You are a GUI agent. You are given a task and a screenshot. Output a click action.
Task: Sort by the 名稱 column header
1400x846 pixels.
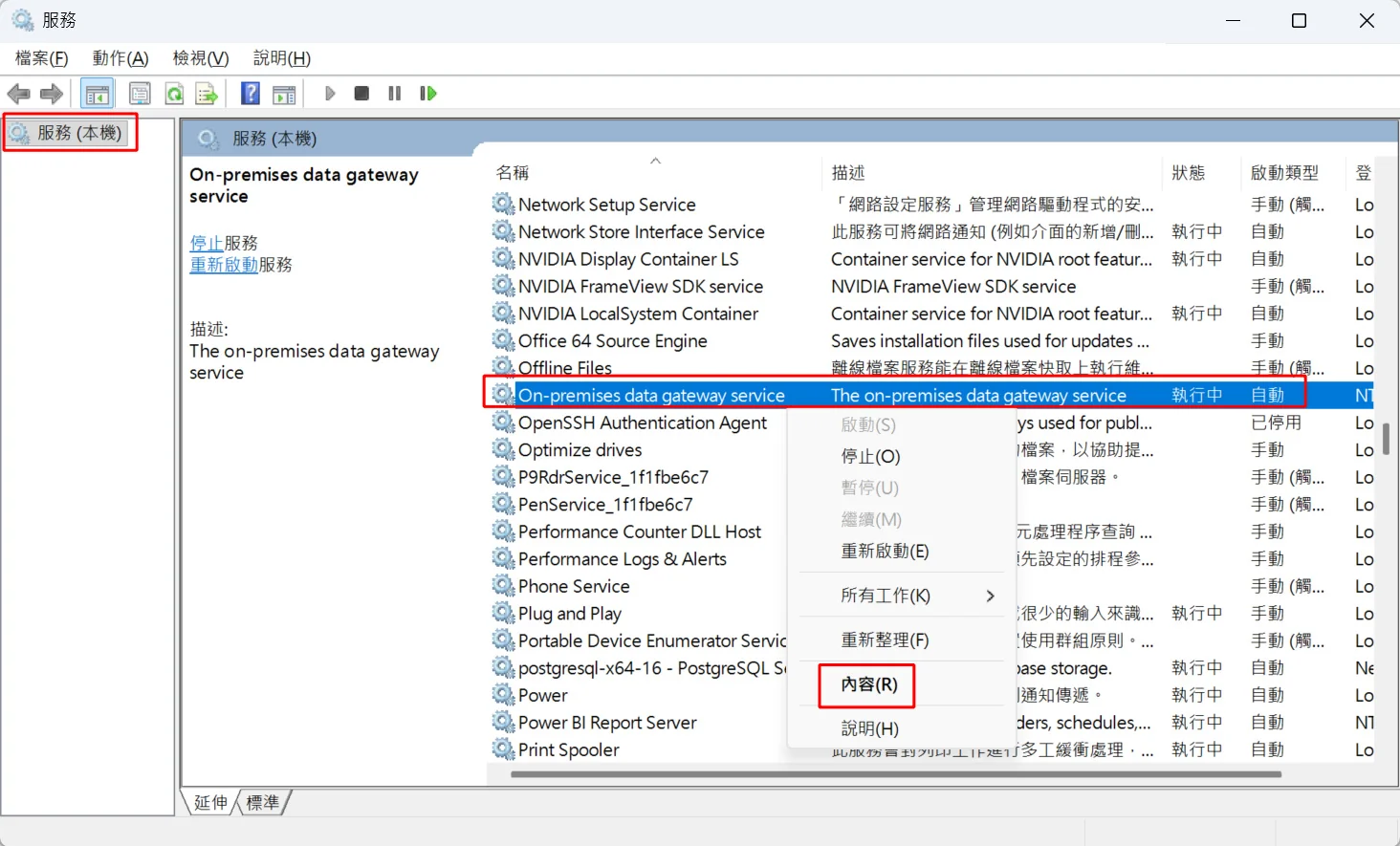click(x=655, y=172)
